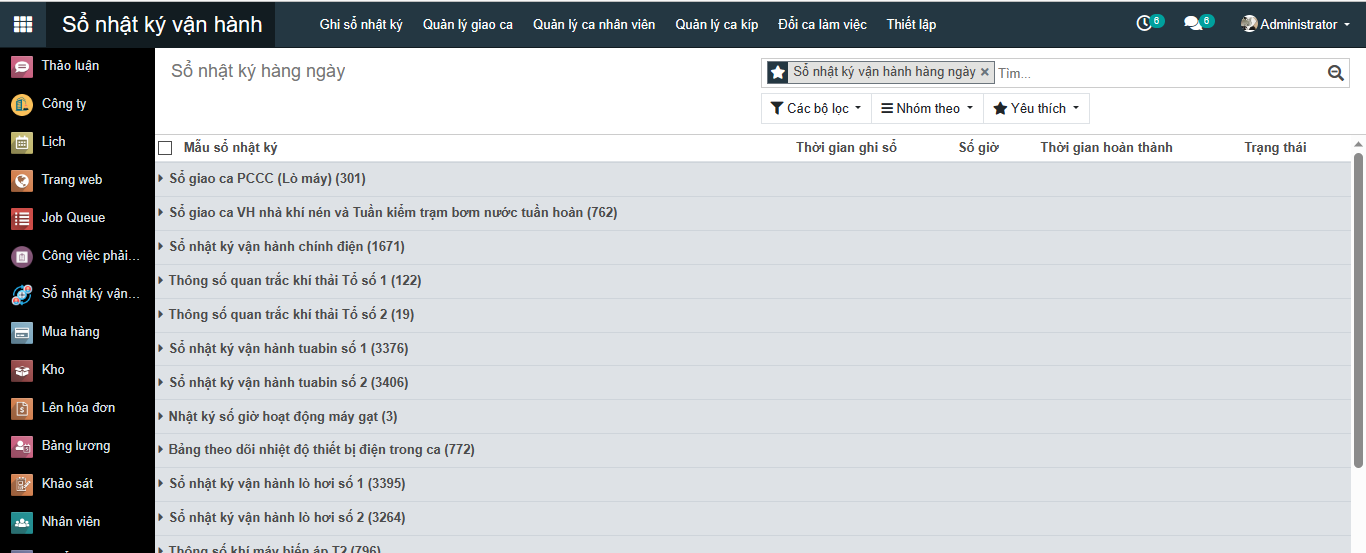Open the apps grid menu icon
Screen dimensions: 1366x553
point(23,24)
